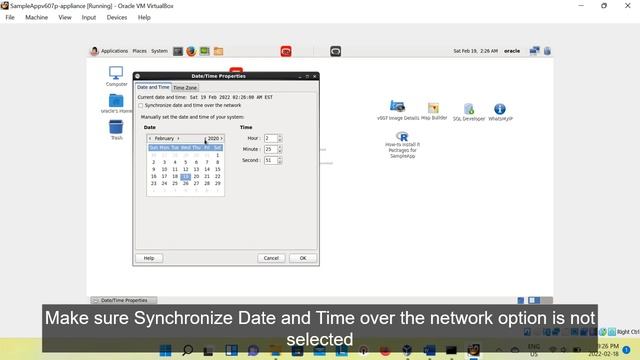This screenshot has width=640, height=360.
Task: Increase the Minute value
Action: (x=280, y=147)
